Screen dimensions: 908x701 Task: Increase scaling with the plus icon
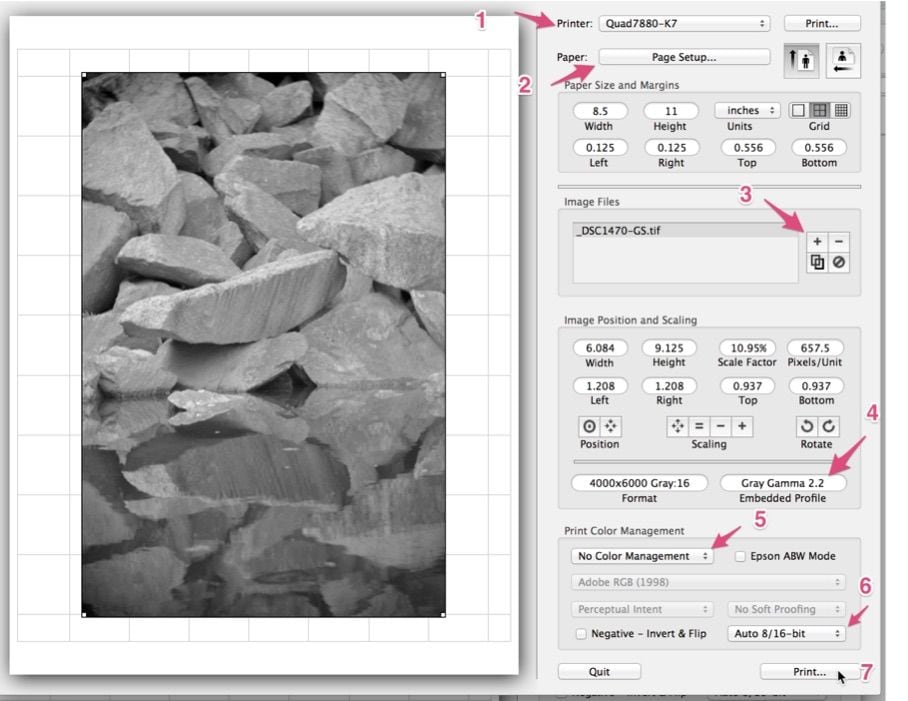[742, 426]
